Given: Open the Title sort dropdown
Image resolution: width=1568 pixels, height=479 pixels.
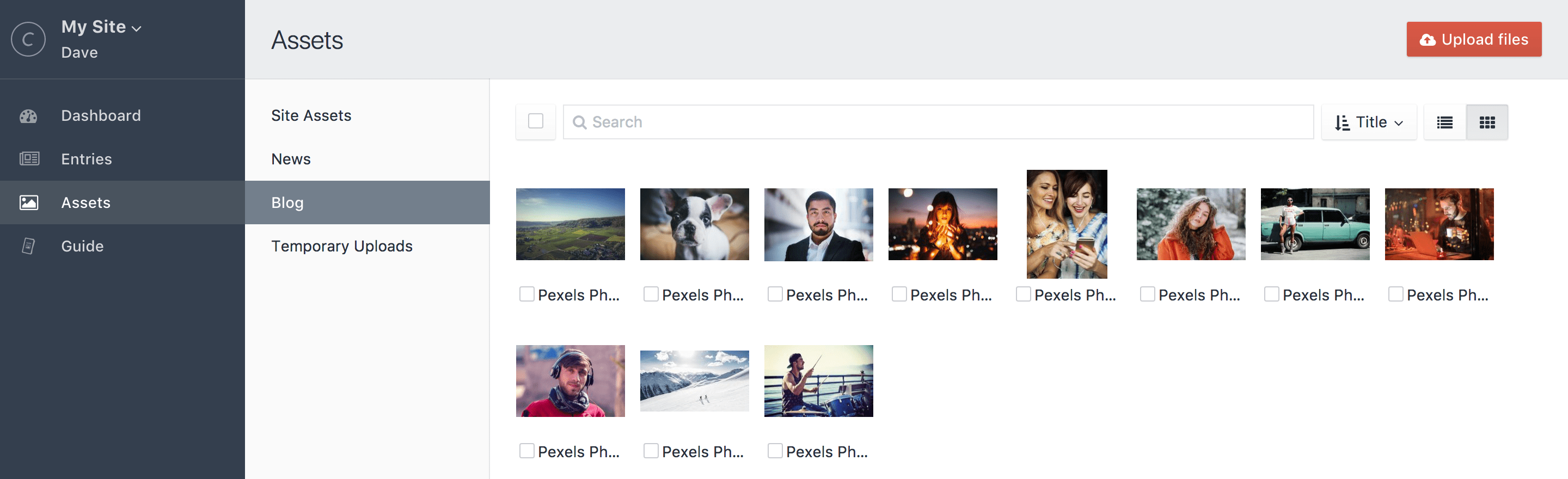Looking at the screenshot, I should [x=1368, y=122].
